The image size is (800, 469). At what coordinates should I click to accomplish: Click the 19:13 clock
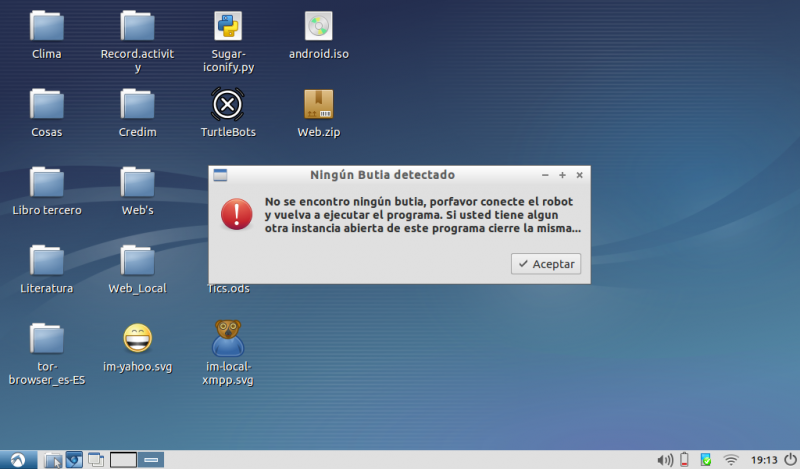(764, 460)
